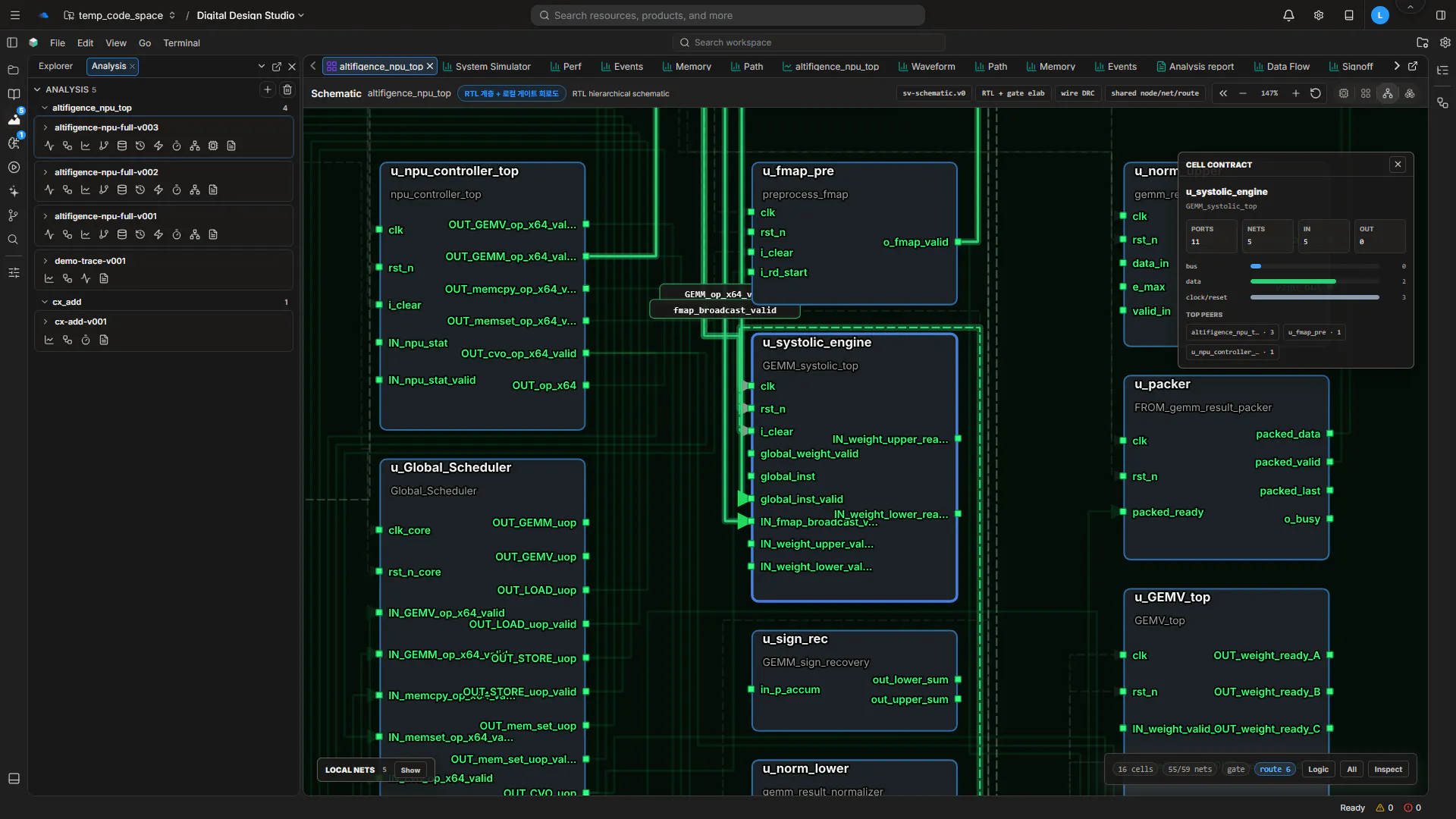Open settings gear in the top bar
Screen dimensions: 1456x819
[1319, 15]
